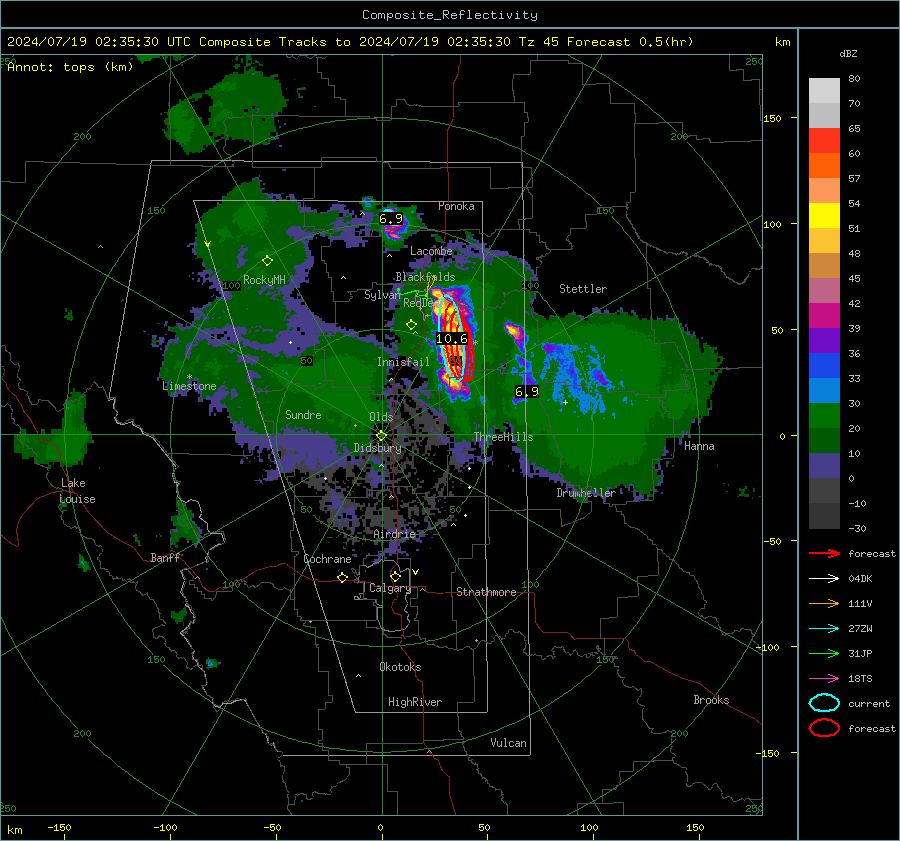Screen dimensions: 900x841
Task: Select the 10.6 storm top label
Action: pos(452,339)
